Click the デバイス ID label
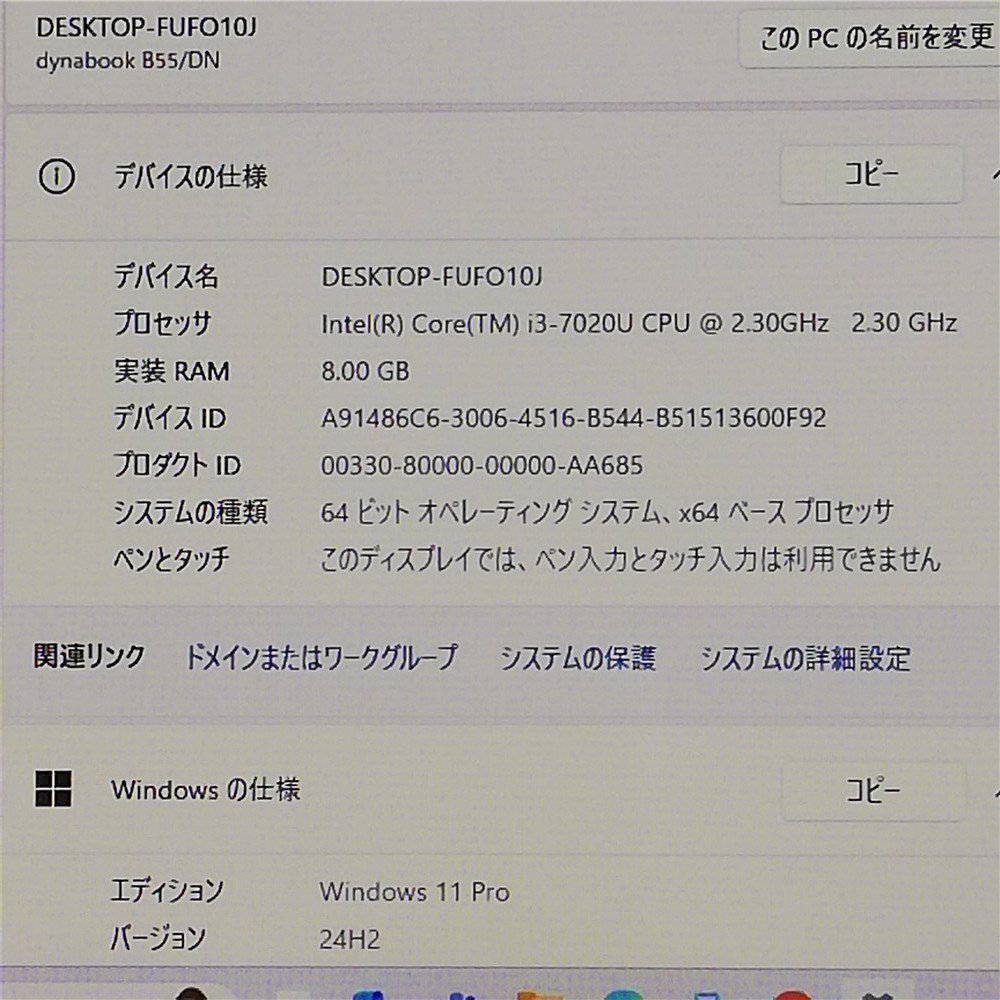Viewport: 1000px width, 1000px height. click(x=170, y=418)
